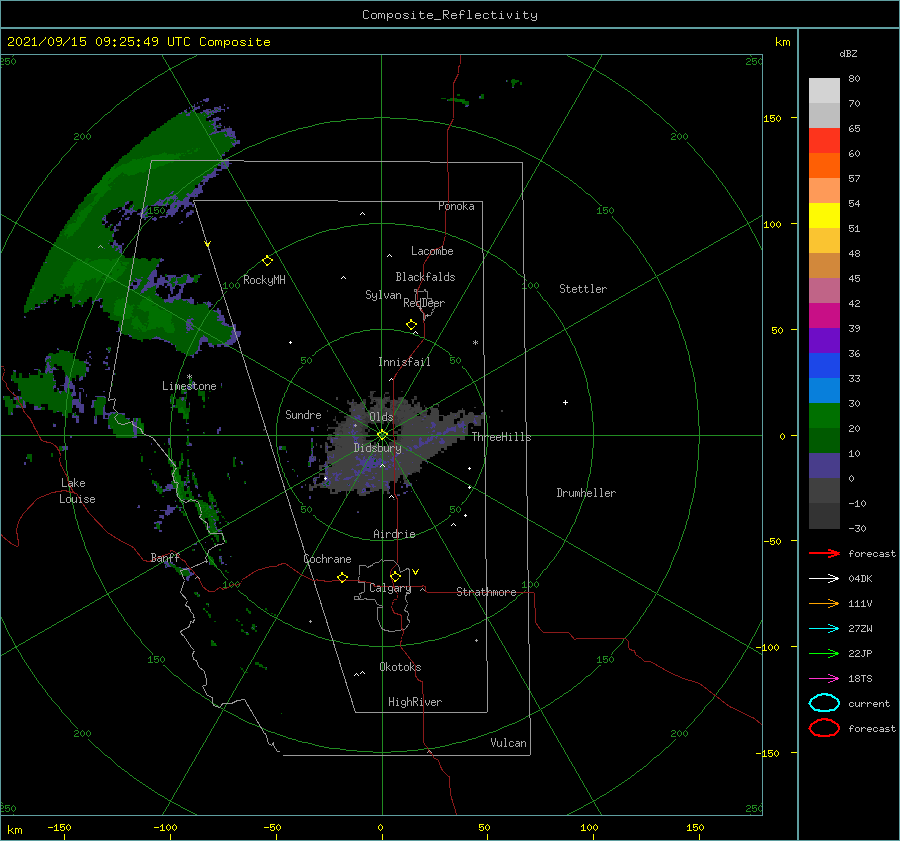Click the -100 tick on bottom axis
The image size is (900, 841).
165,827
